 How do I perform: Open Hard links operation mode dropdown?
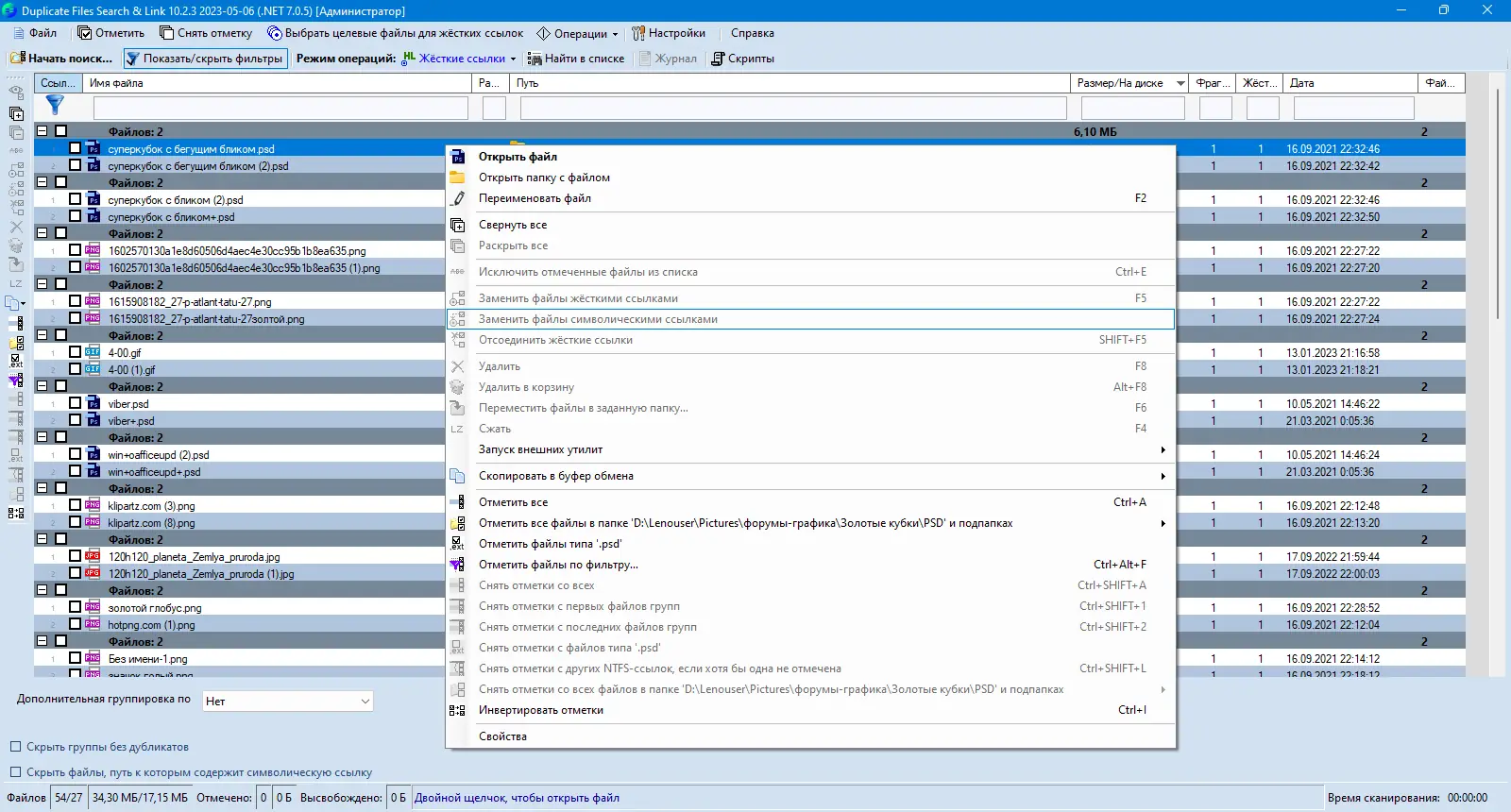coord(460,59)
